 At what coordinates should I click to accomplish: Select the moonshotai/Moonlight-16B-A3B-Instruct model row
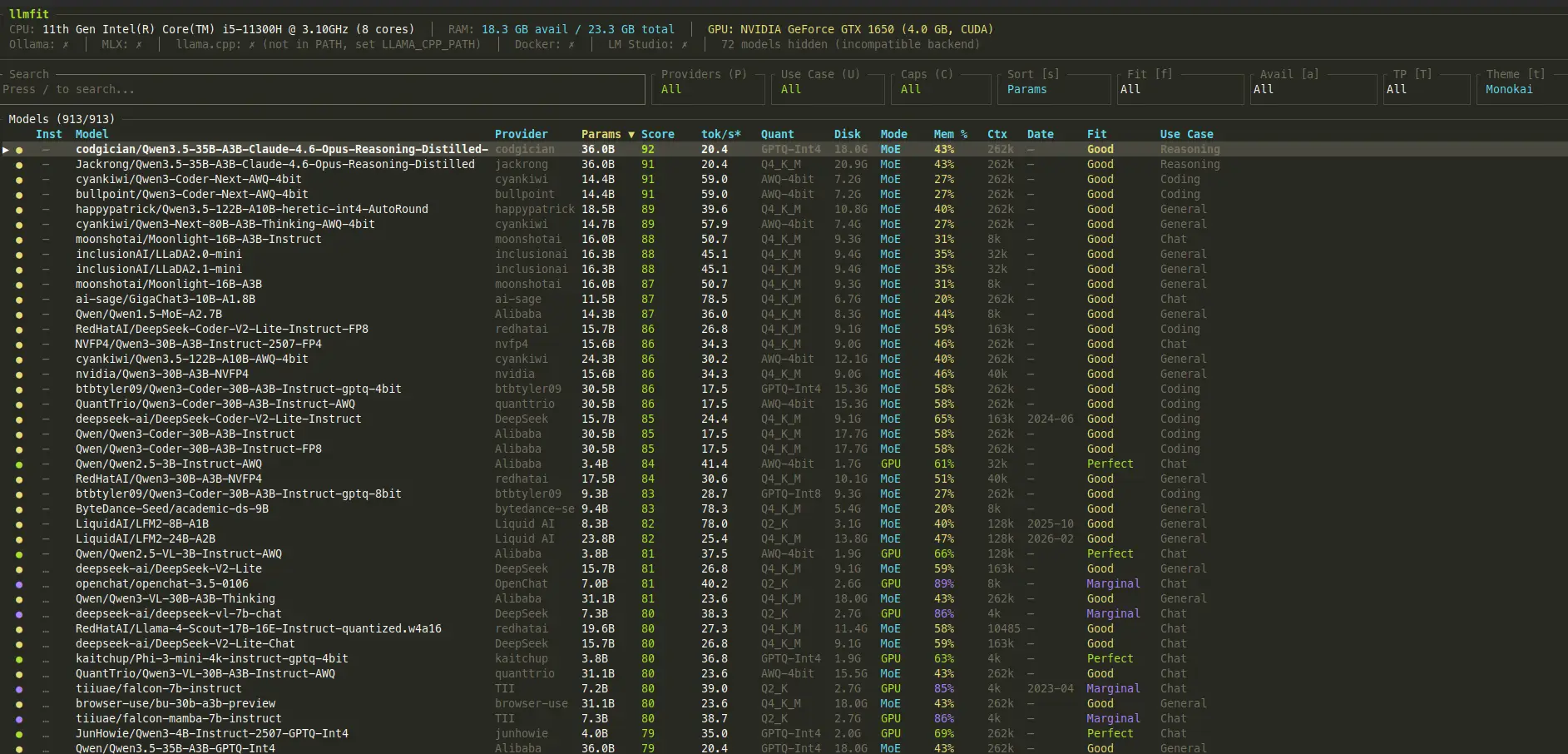tap(198, 240)
